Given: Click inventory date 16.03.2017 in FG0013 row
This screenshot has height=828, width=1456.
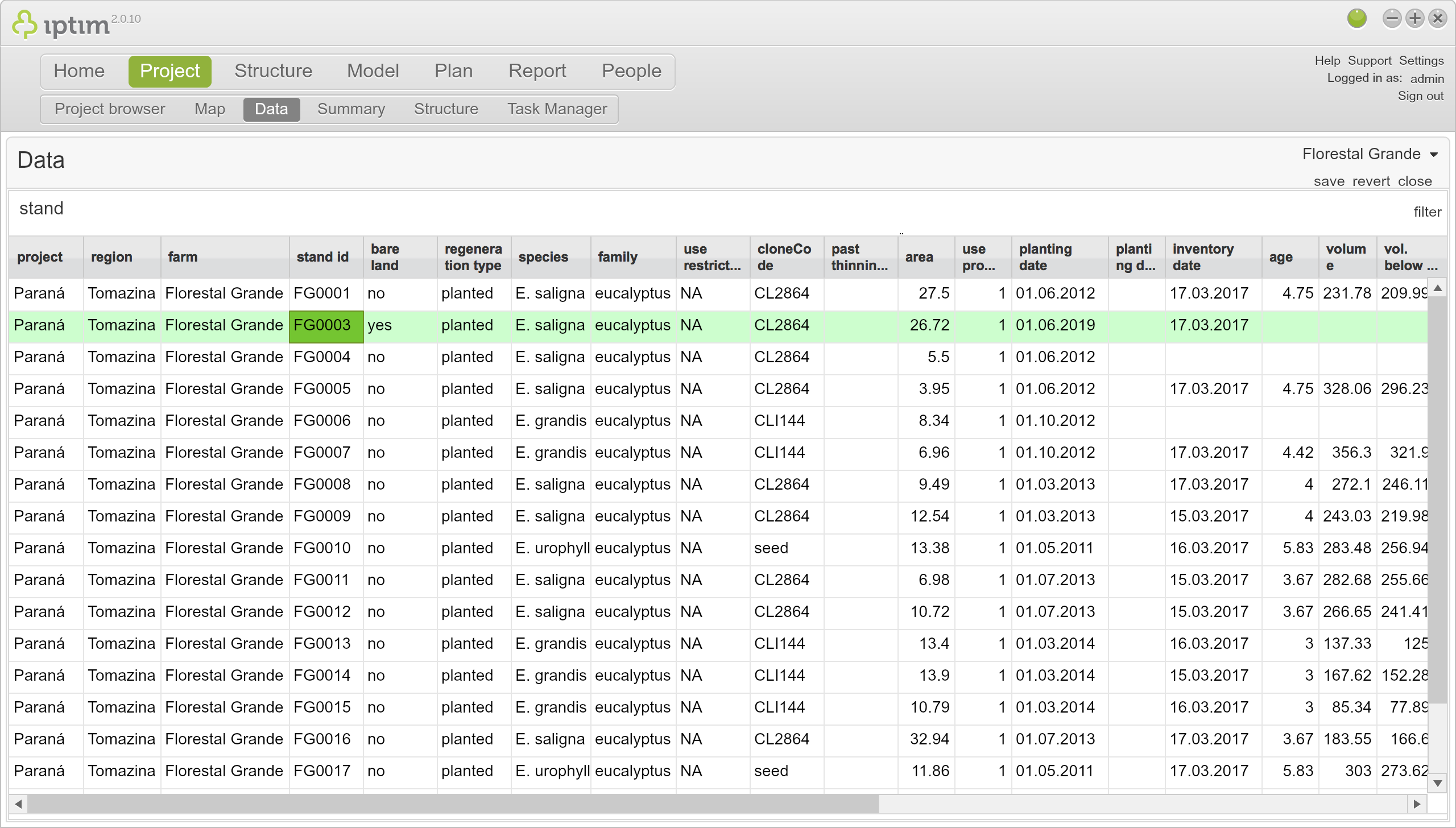Looking at the screenshot, I should tap(1213, 644).
